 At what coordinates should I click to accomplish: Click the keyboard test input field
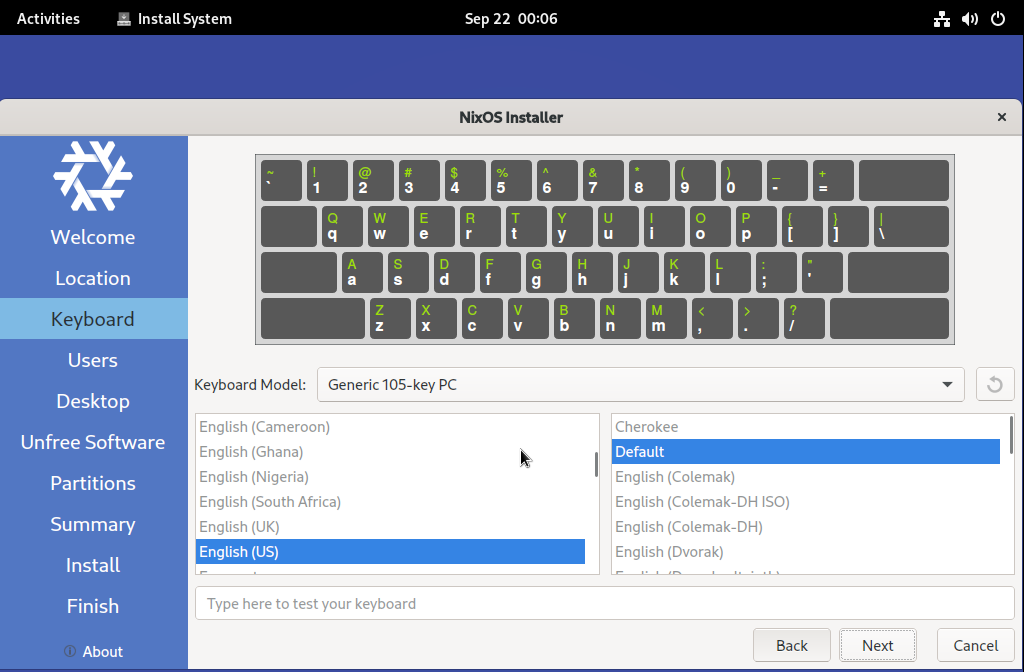[x=604, y=603]
